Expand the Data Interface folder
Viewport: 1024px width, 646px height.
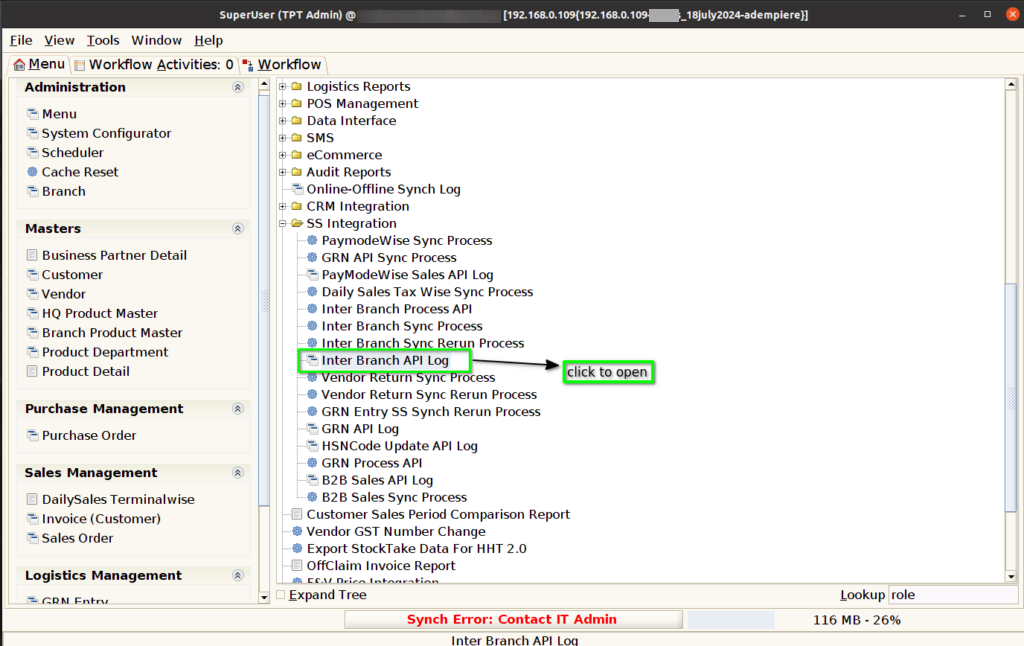(283, 120)
